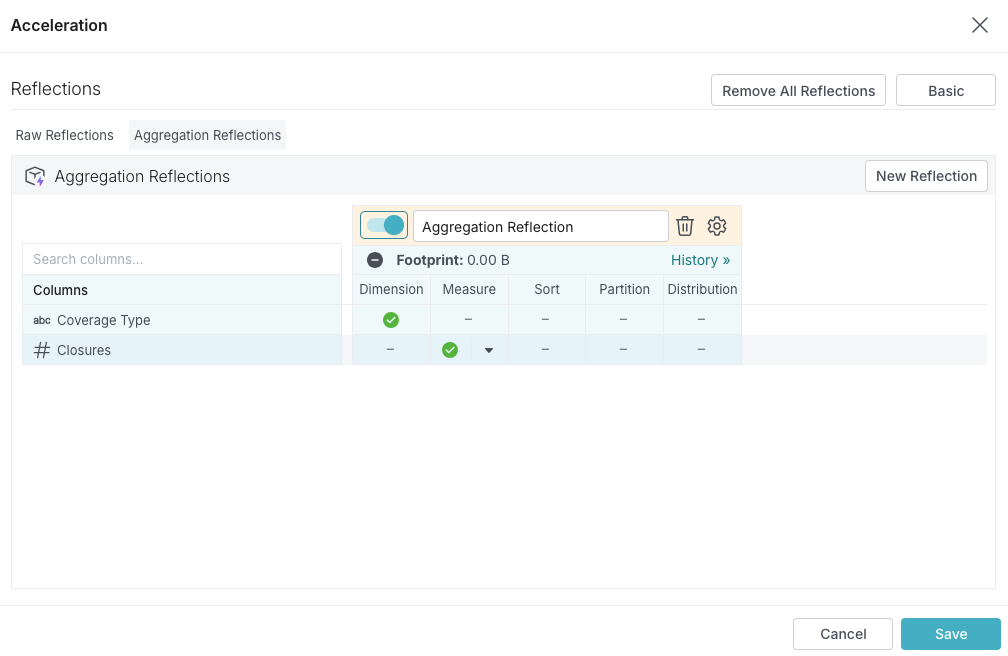Click the minus status icon beside Footprint
This screenshot has height=656, width=1008.
375,260
